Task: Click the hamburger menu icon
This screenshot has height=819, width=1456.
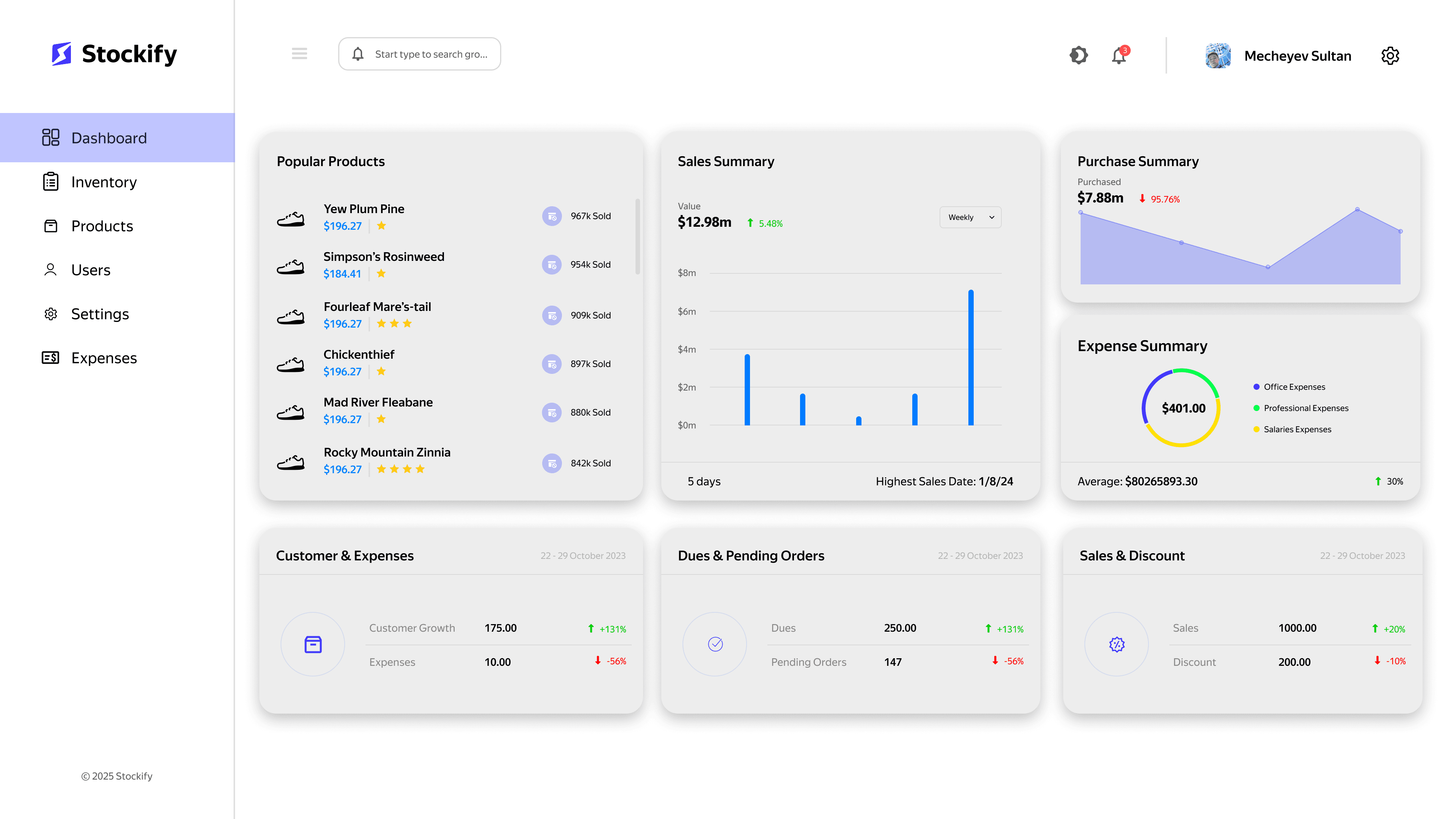Action: coord(299,54)
